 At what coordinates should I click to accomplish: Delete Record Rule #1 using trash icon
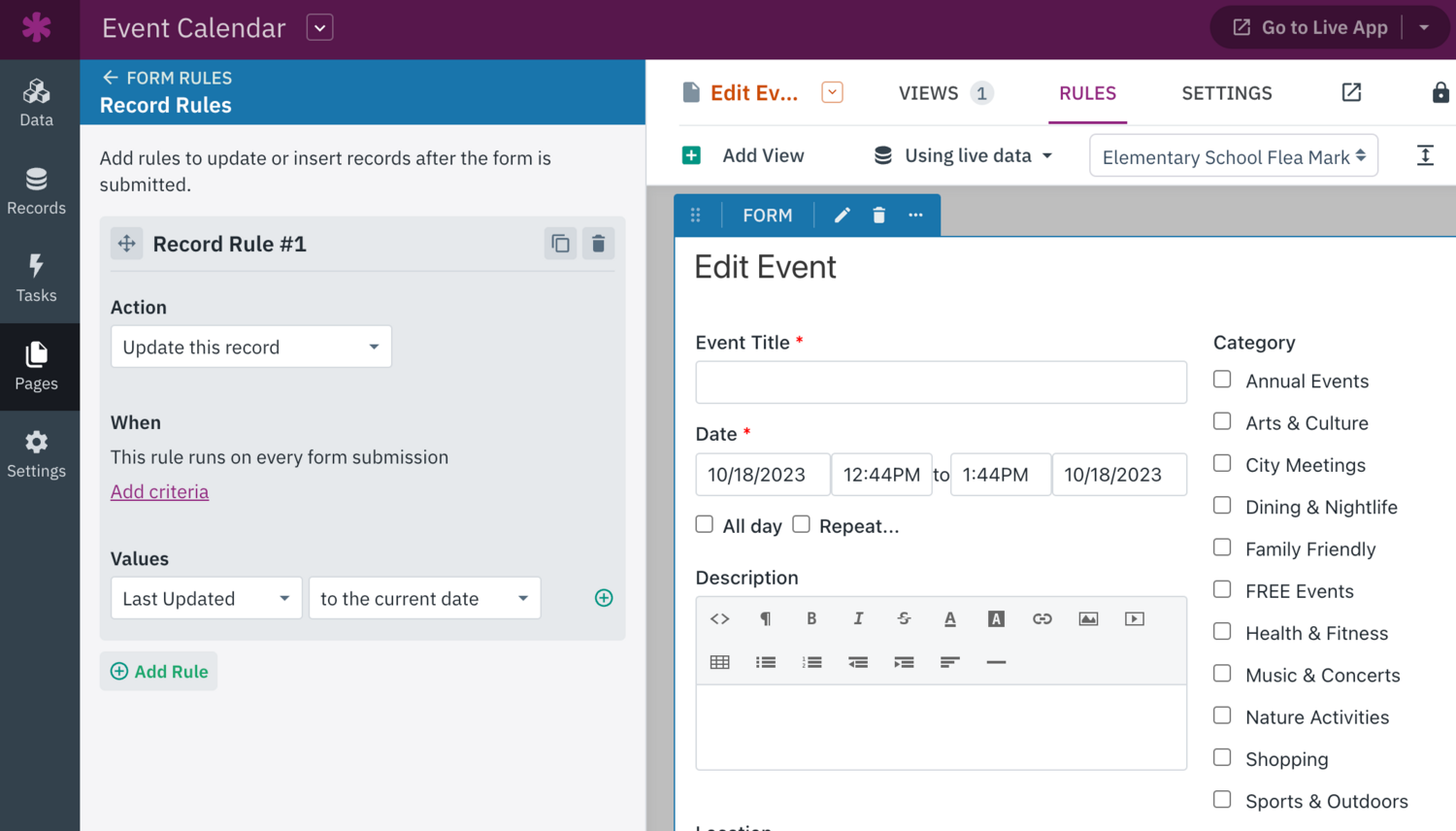(x=598, y=244)
